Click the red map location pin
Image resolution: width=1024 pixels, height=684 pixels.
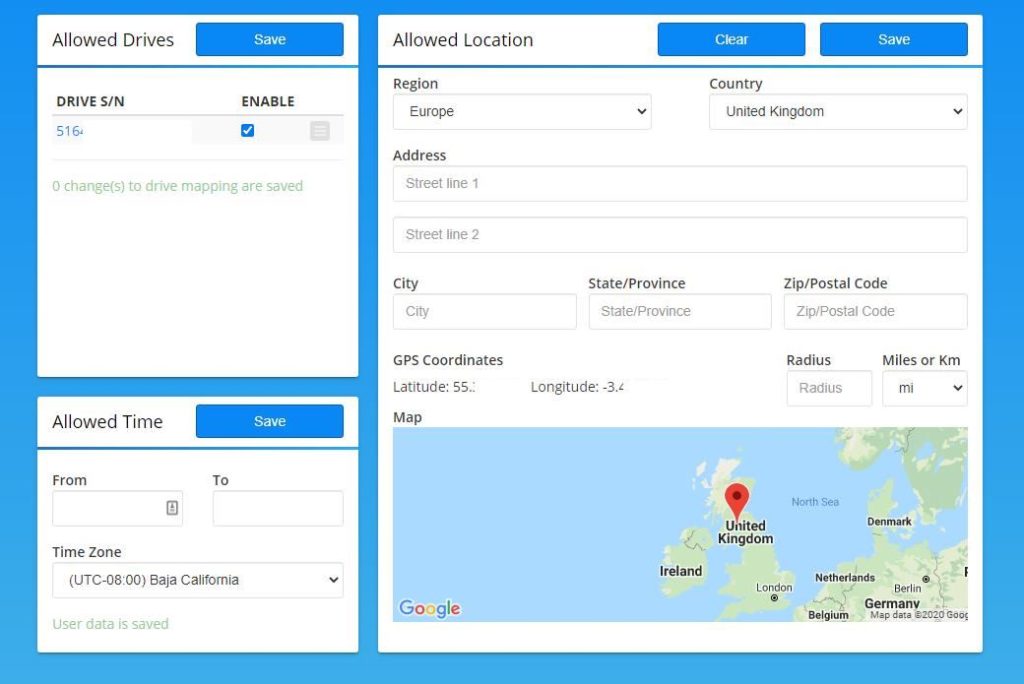pyautogui.click(x=737, y=499)
